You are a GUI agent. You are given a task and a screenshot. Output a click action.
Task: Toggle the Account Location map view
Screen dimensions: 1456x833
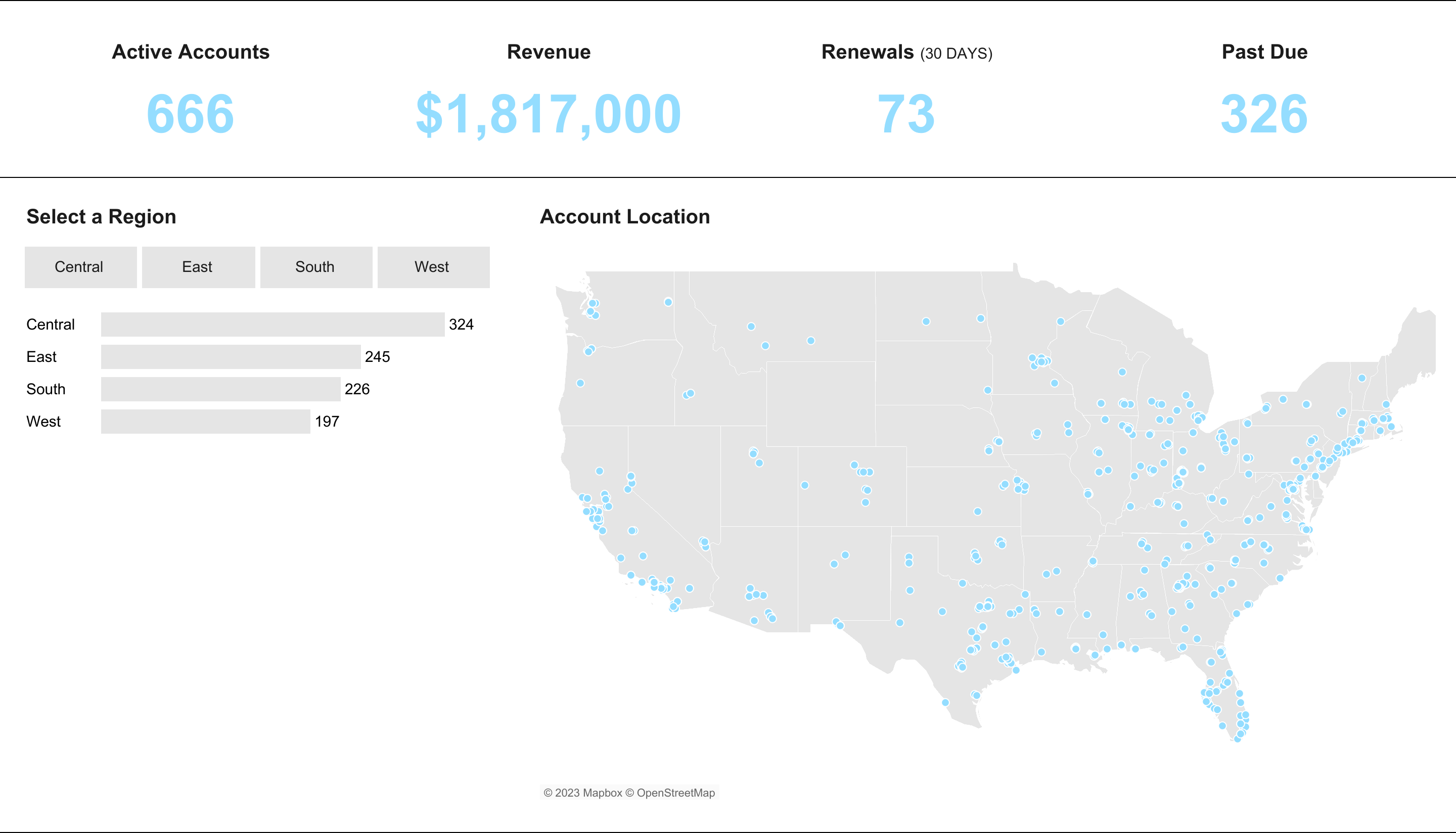[624, 216]
